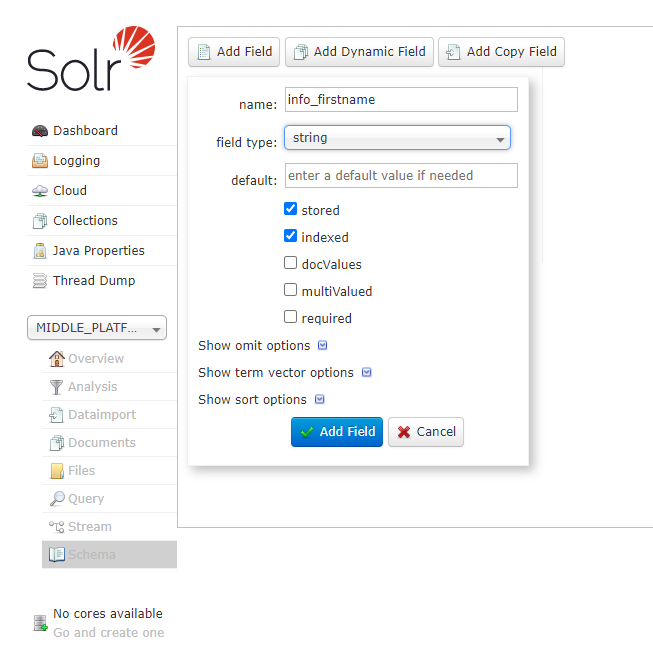
Task: Click the icon on Add Copy Field button
Action: [x=453, y=52]
